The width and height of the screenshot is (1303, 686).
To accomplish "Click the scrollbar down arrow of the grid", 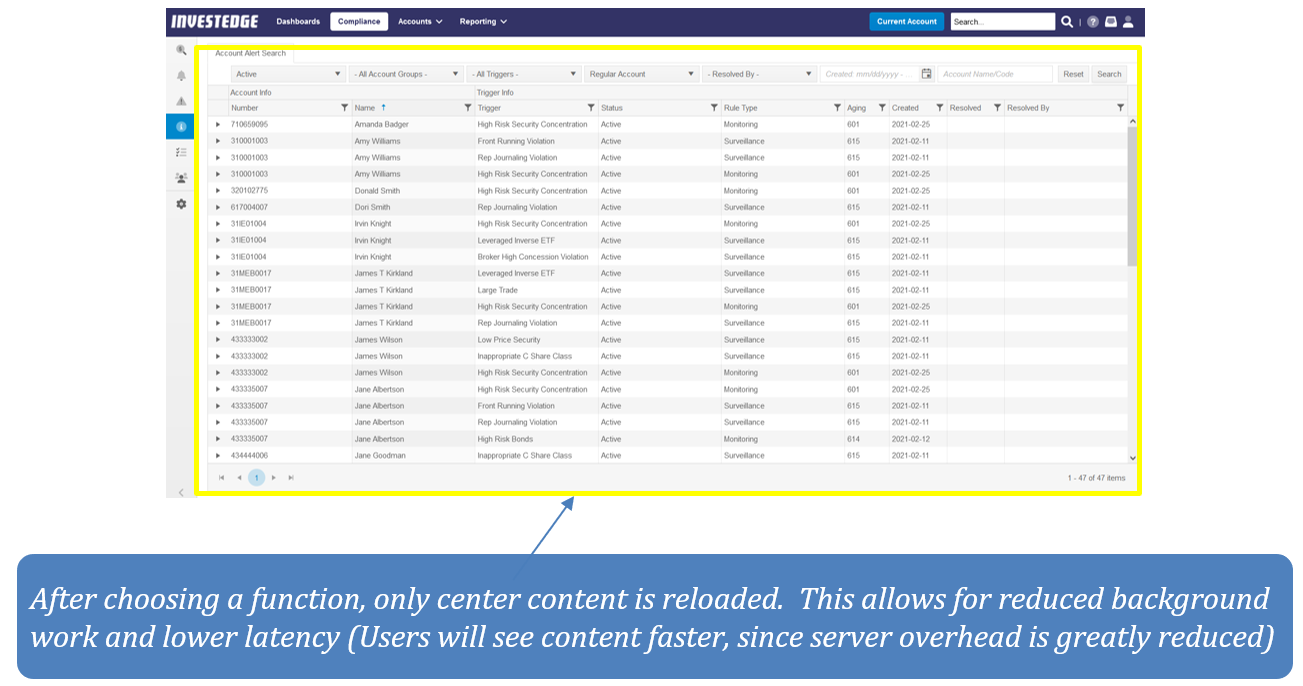I will click(1132, 457).
